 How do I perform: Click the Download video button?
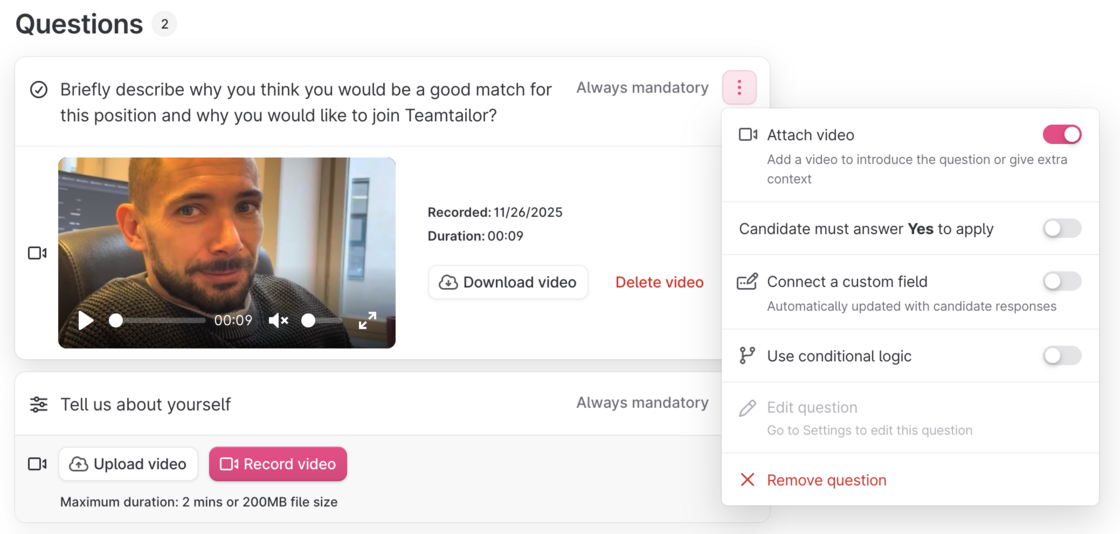508,283
